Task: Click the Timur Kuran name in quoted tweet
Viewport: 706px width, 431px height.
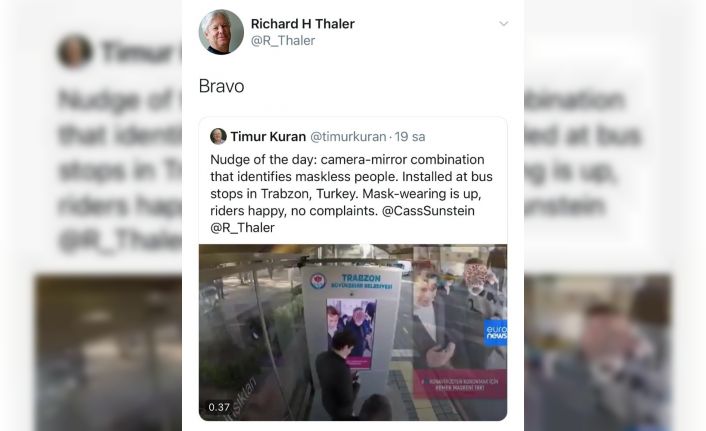Action: pos(268,136)
